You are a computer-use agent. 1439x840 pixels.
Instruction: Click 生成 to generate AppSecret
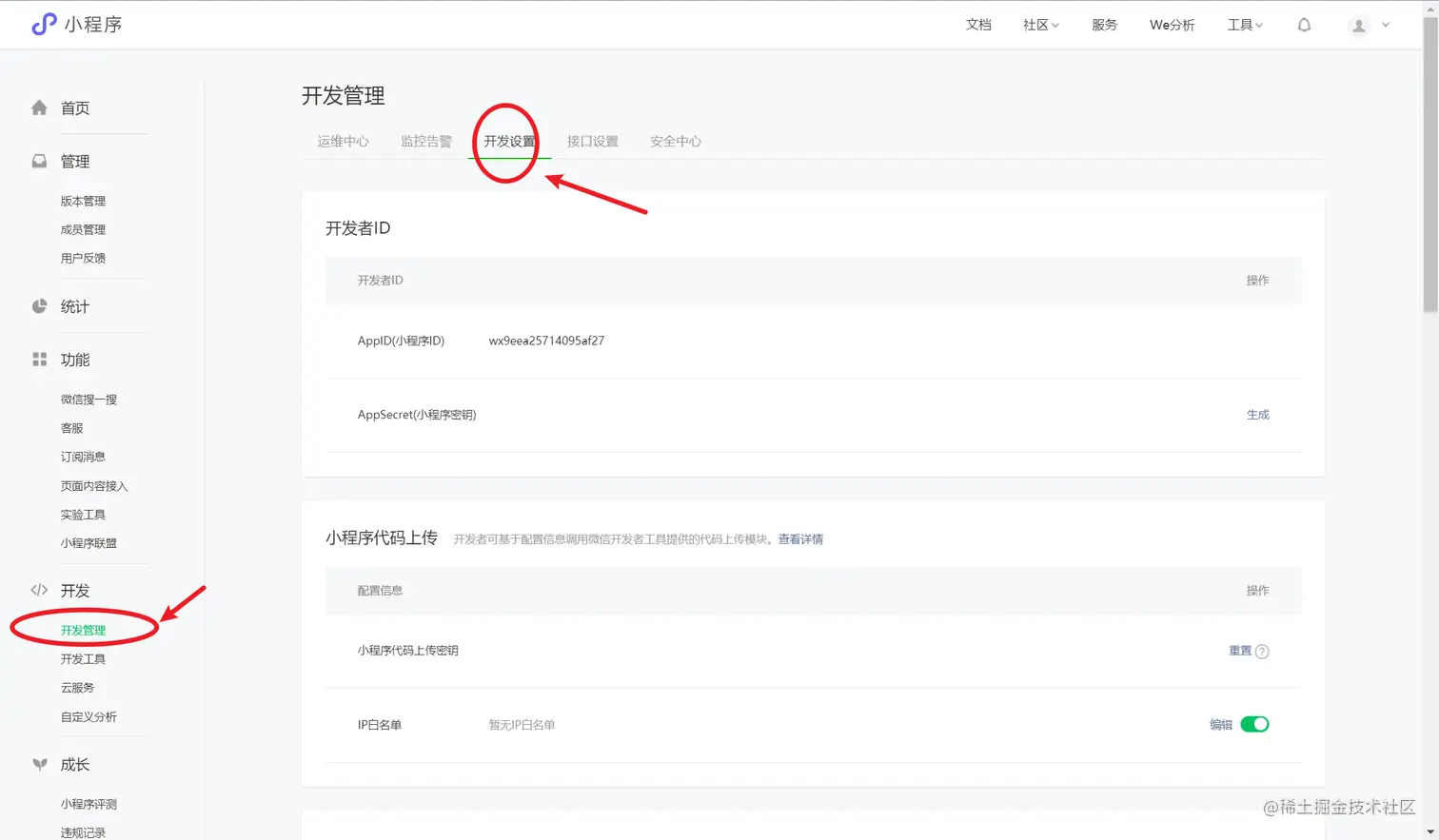point(1257,415)
